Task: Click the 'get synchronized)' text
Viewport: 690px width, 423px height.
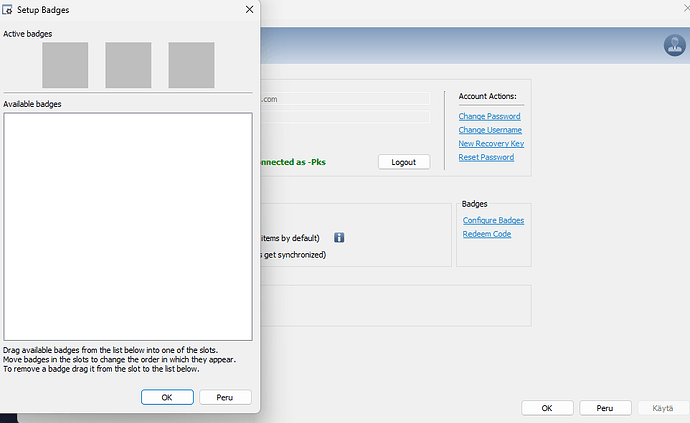Action: 294,255
